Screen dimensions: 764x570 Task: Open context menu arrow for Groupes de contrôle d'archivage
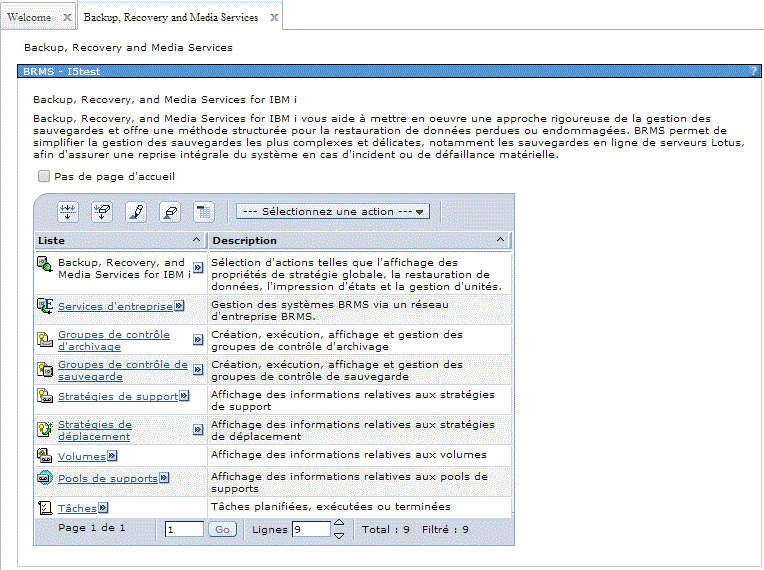point(198,340)
